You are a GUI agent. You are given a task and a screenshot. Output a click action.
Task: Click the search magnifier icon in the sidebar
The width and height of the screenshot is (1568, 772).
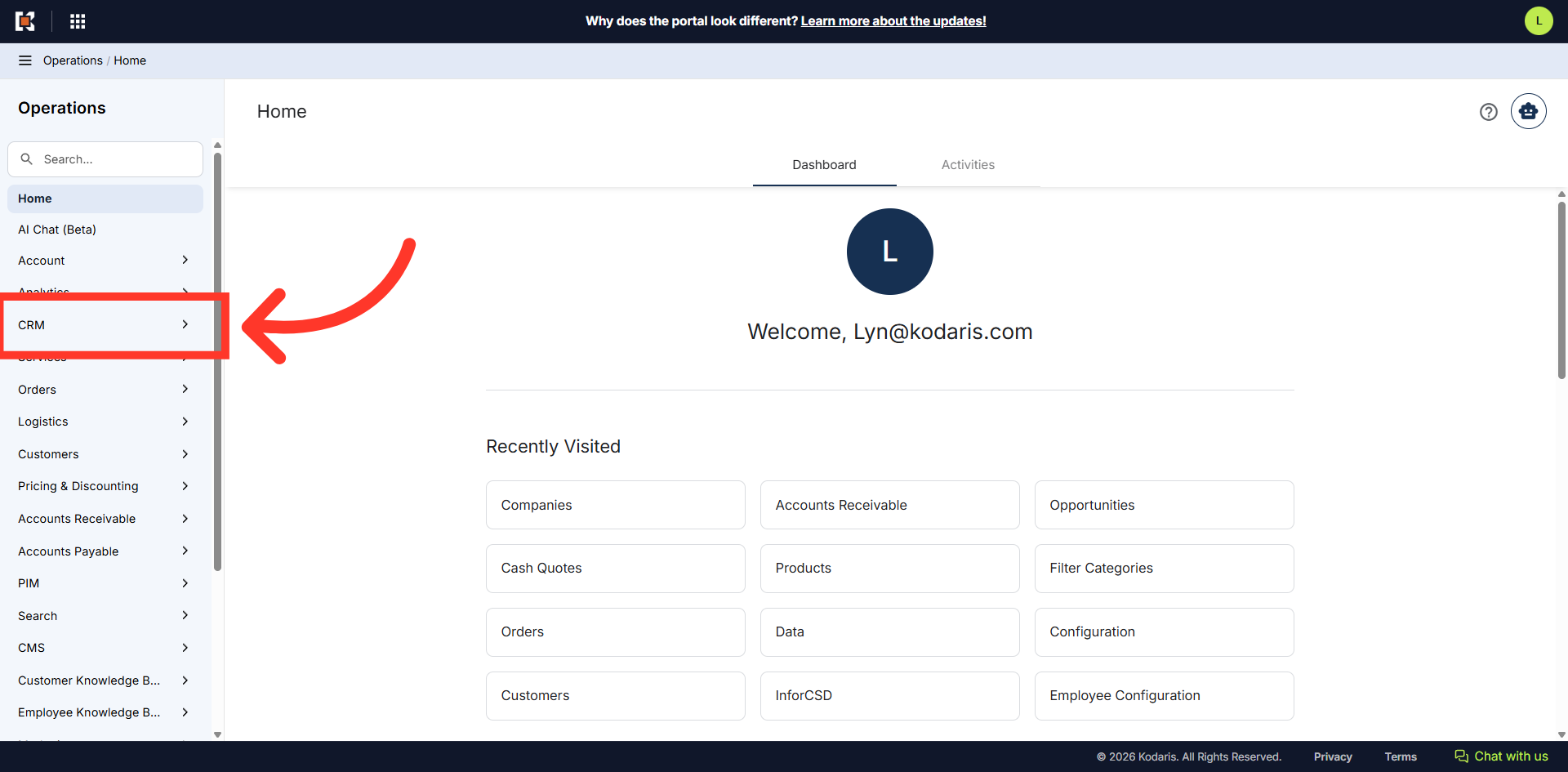[x=27, y=159]
